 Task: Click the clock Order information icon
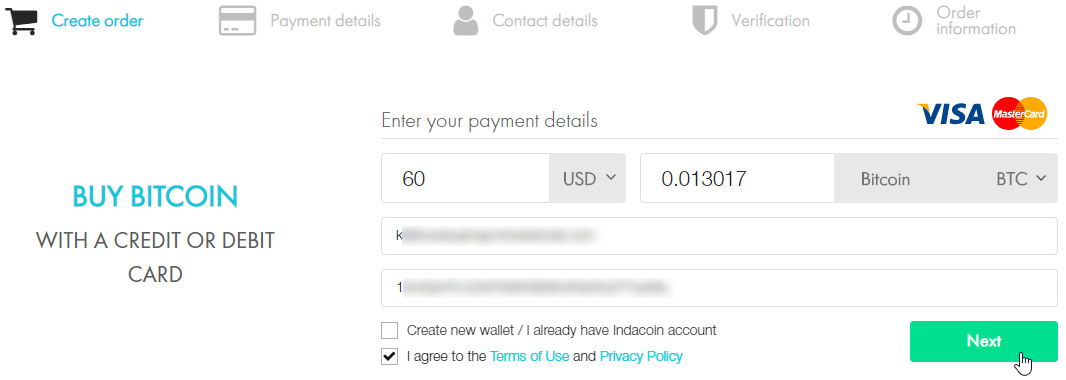coord(907,21)
